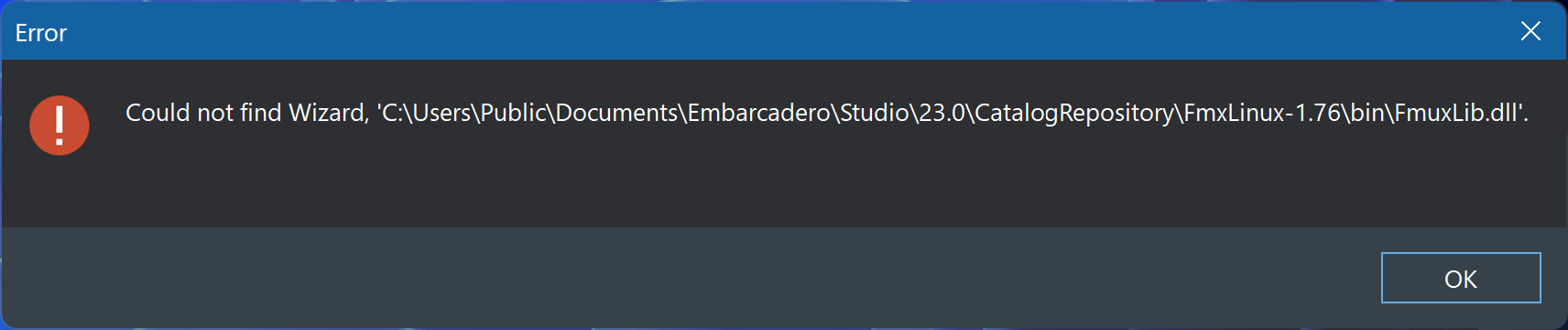This screenshot has height=330, width=1568.
Task: Click the red exclamation error icon
Action: click(x=60, y=126)
